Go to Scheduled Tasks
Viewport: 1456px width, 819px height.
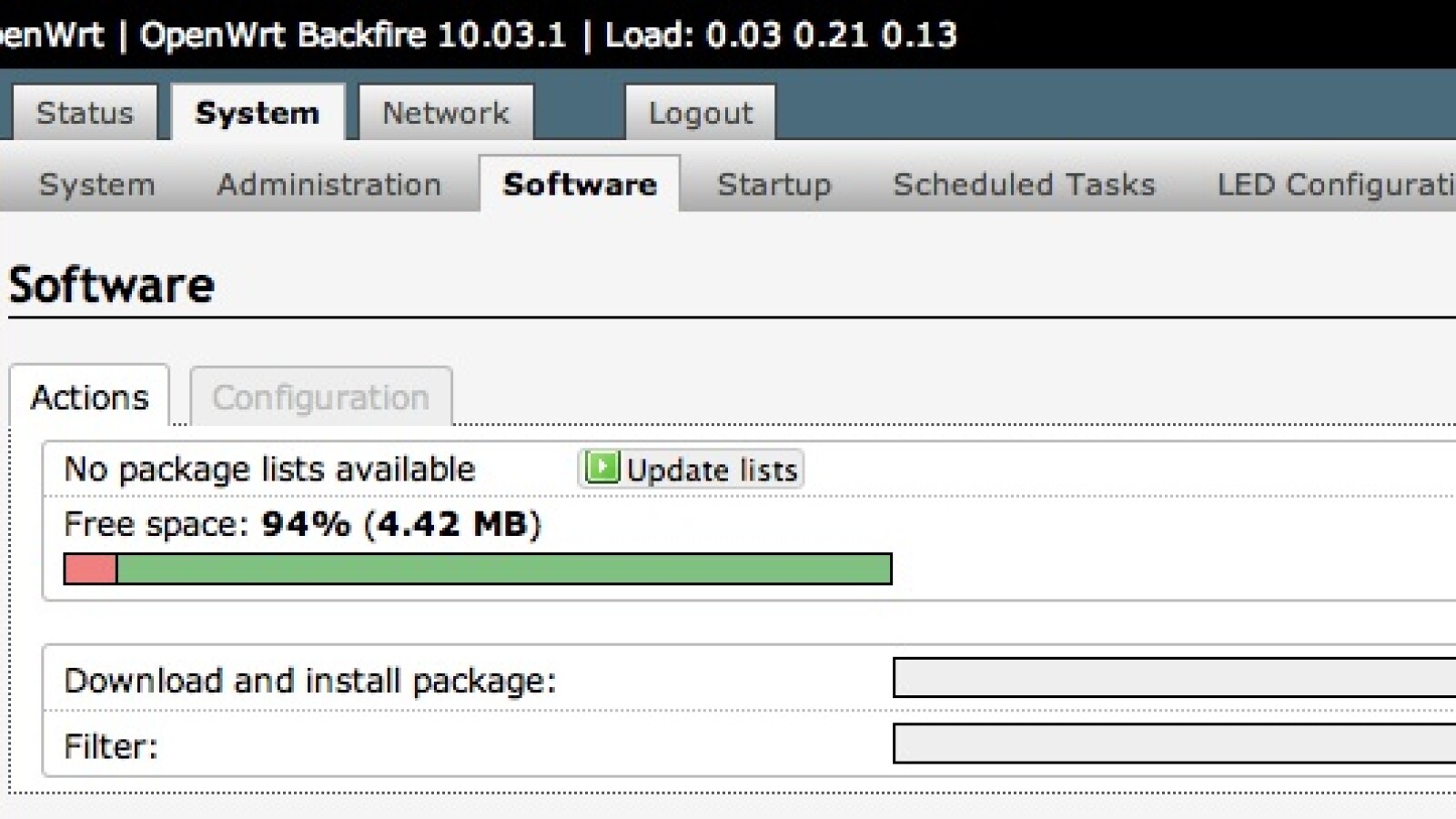click(x=1024, y=185)
